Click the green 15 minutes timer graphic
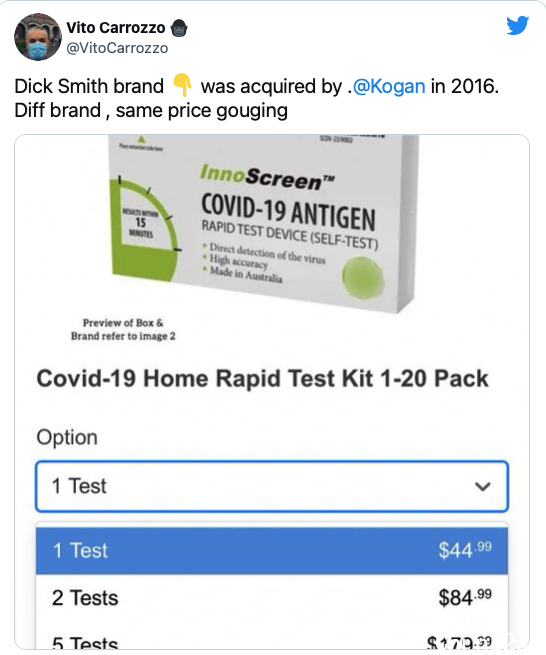 tap(143, 229)
